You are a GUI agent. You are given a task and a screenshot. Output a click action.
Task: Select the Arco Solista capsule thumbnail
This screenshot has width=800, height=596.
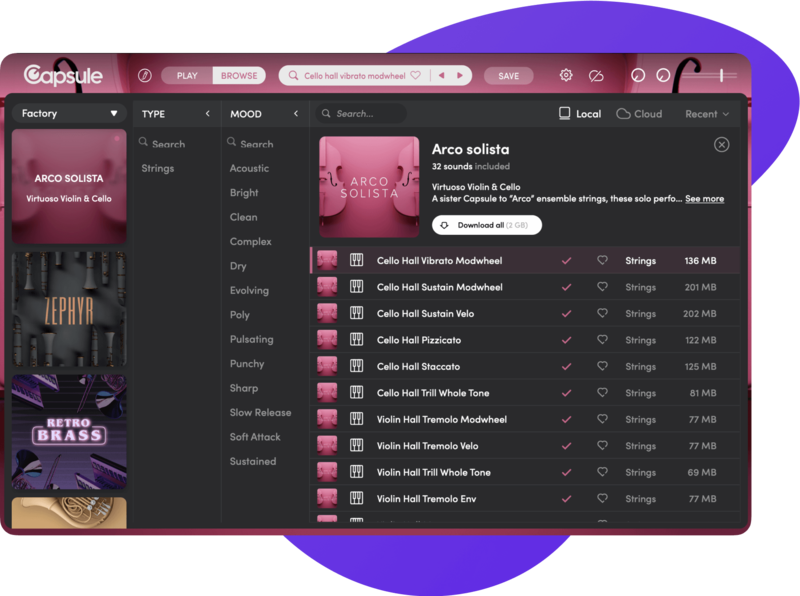click(x=69, y=186)
